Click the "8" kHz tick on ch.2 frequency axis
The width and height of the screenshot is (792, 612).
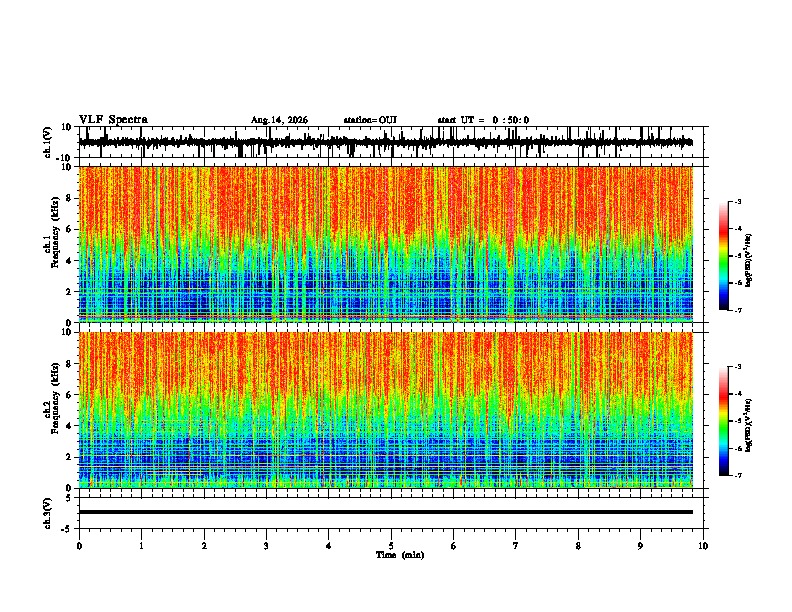click(x=70, y=364)
